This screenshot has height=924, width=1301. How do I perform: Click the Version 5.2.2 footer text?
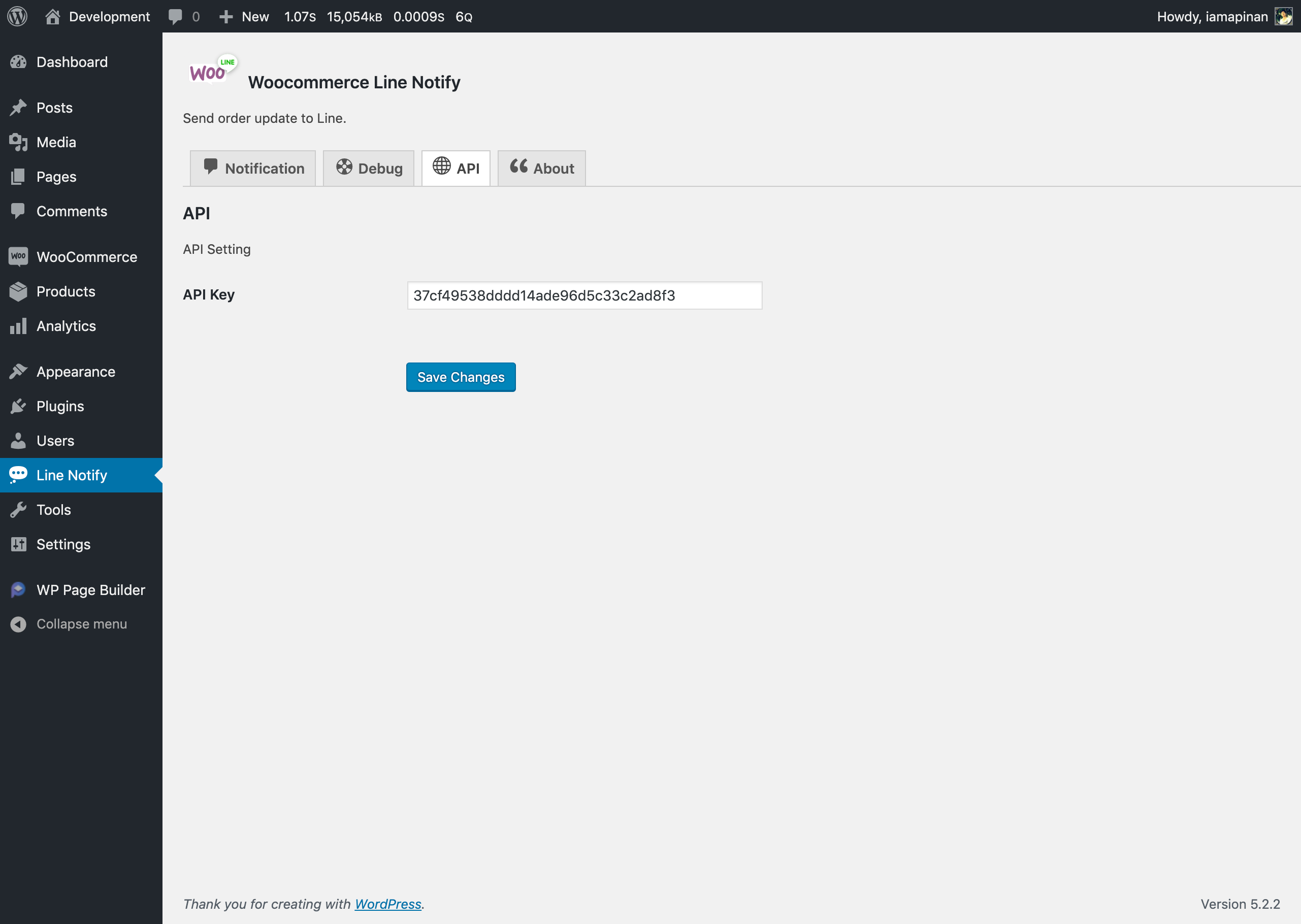coord(1240,904)
